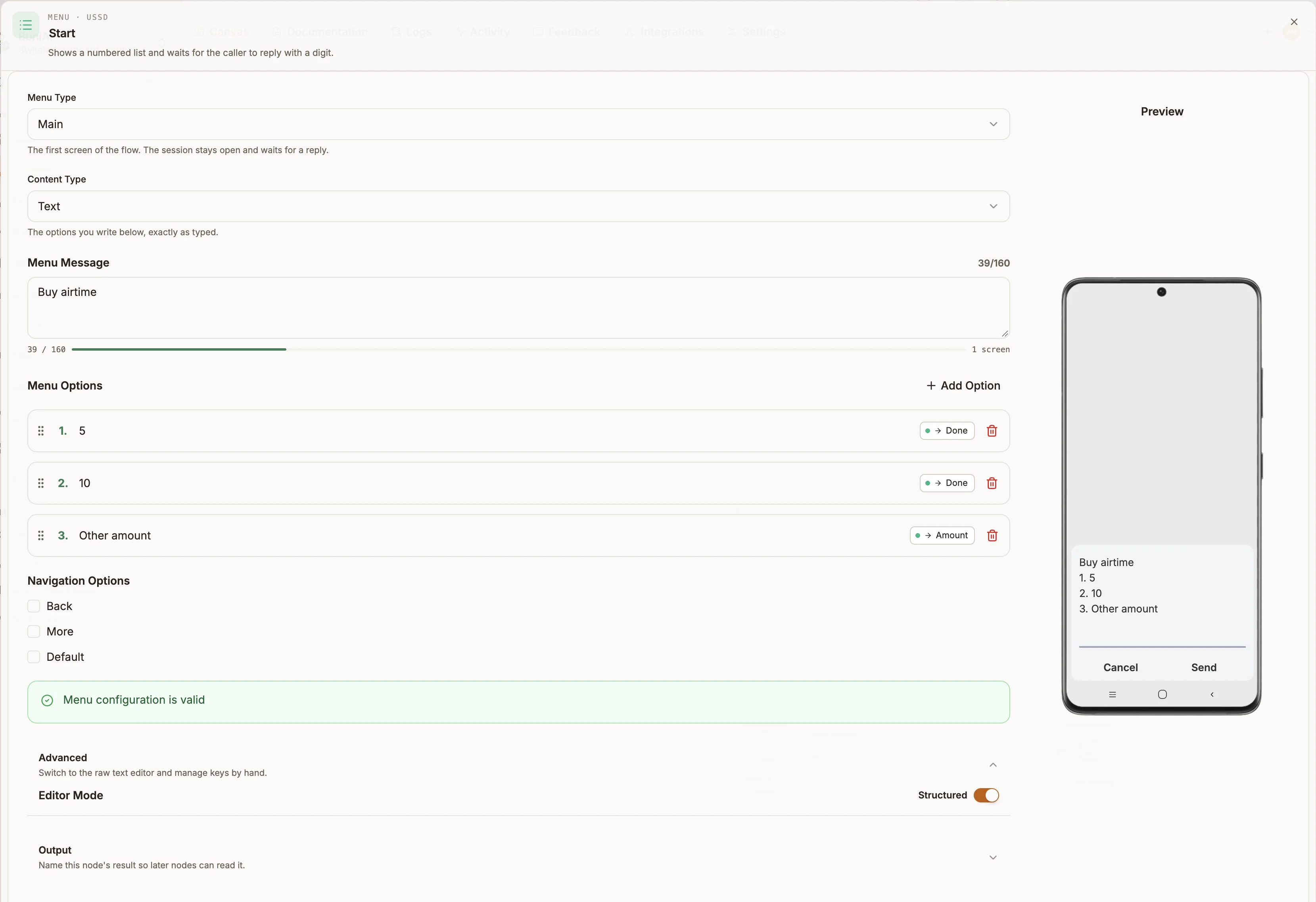Close the Start menu dialog
1316x902 pixels.
click(1294, 22)
